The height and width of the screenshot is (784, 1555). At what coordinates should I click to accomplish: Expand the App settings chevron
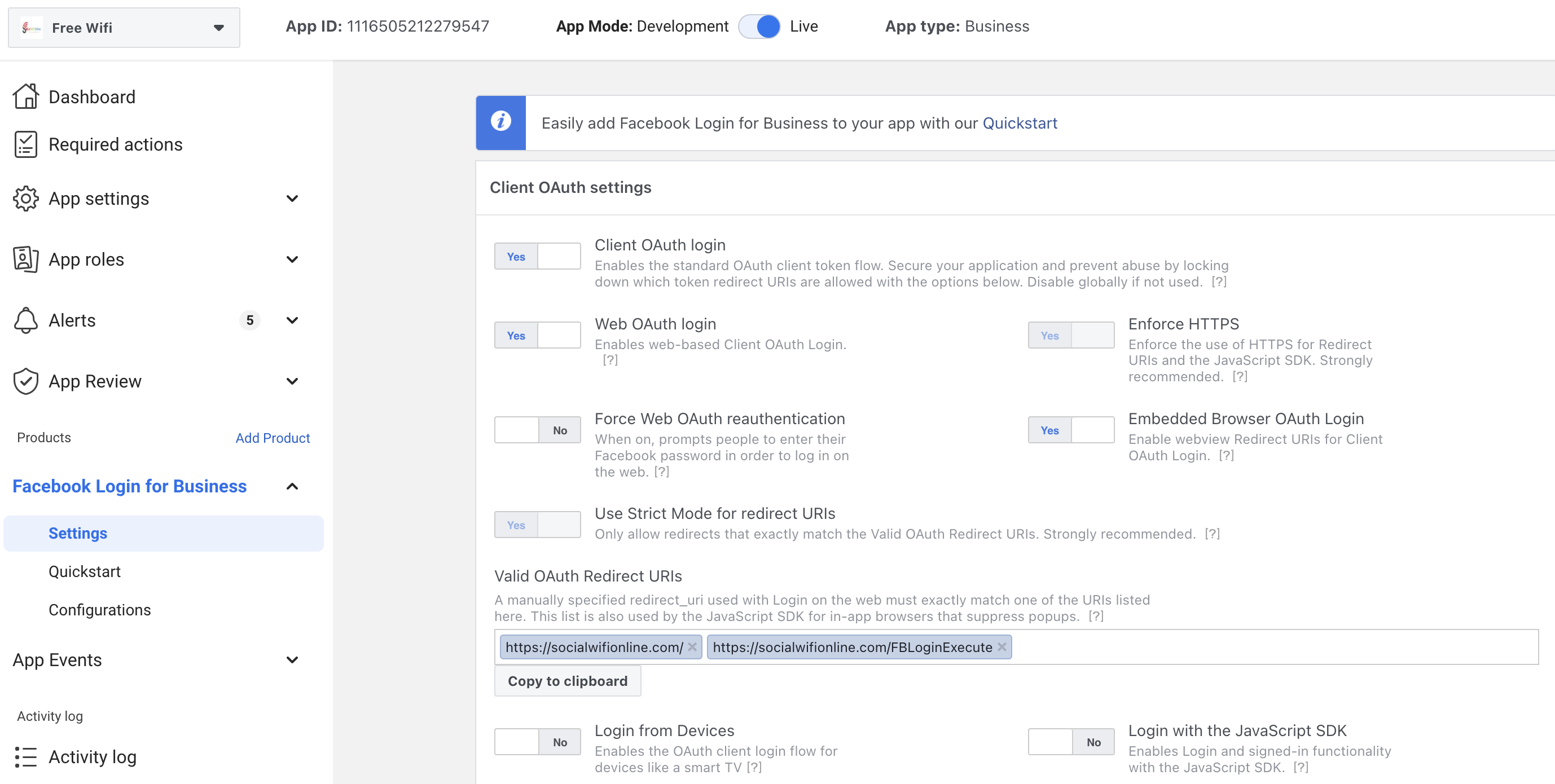pos(292,199)
